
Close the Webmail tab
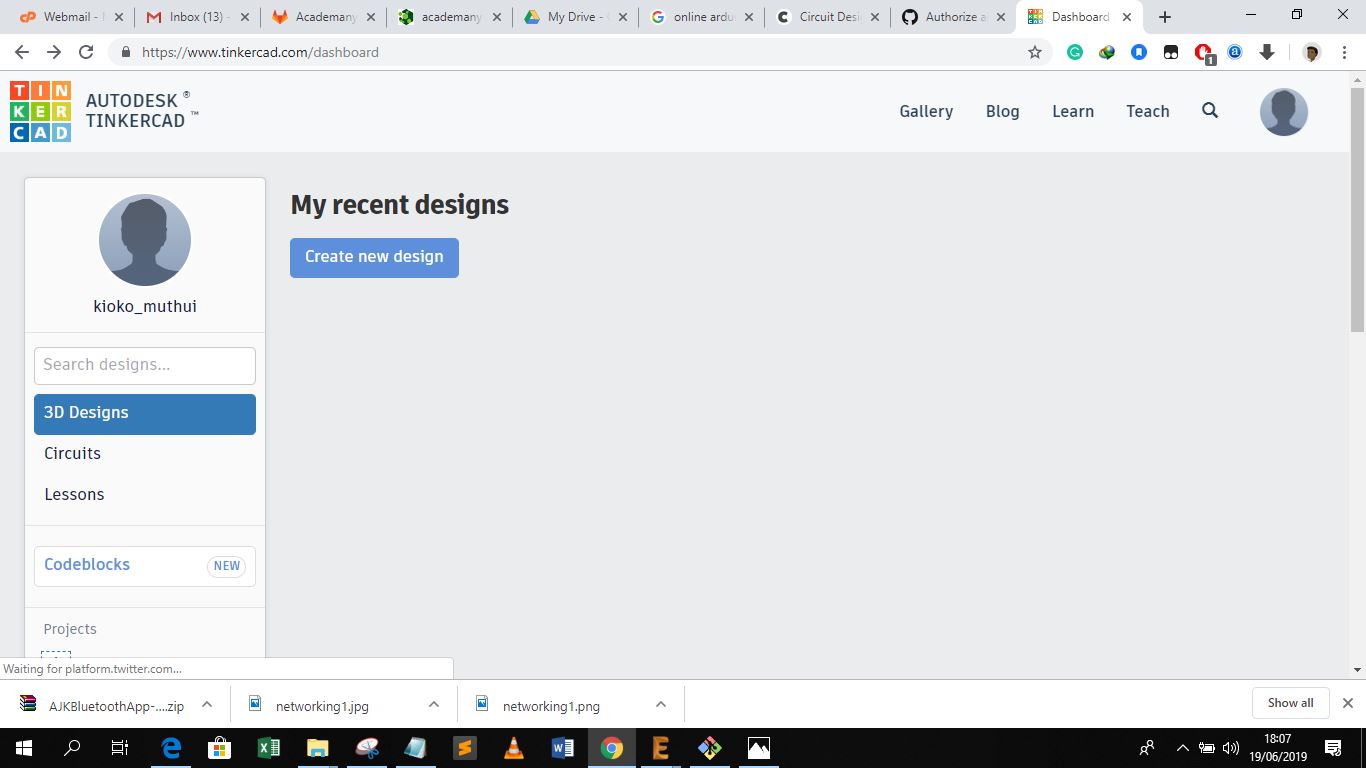click(119, 17)
